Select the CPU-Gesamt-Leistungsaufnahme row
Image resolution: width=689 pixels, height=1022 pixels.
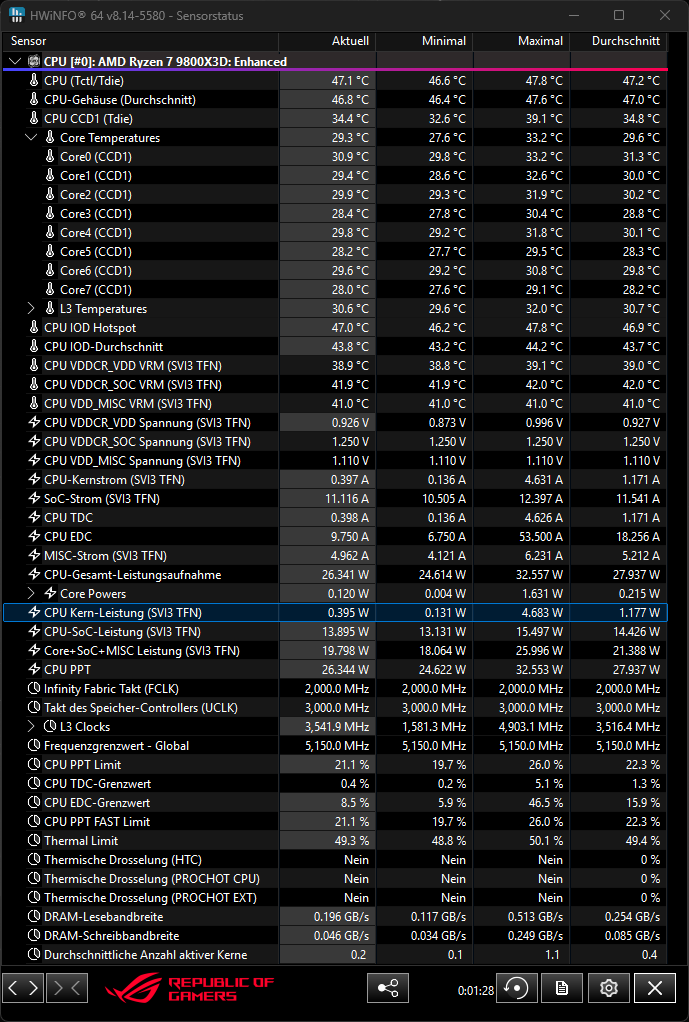[336, 574]
